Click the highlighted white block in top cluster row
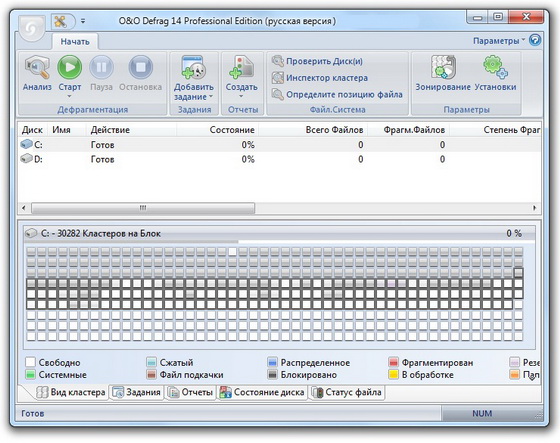Screen dimensions: 560x443 pyautogui.click(x=232, y=252)
